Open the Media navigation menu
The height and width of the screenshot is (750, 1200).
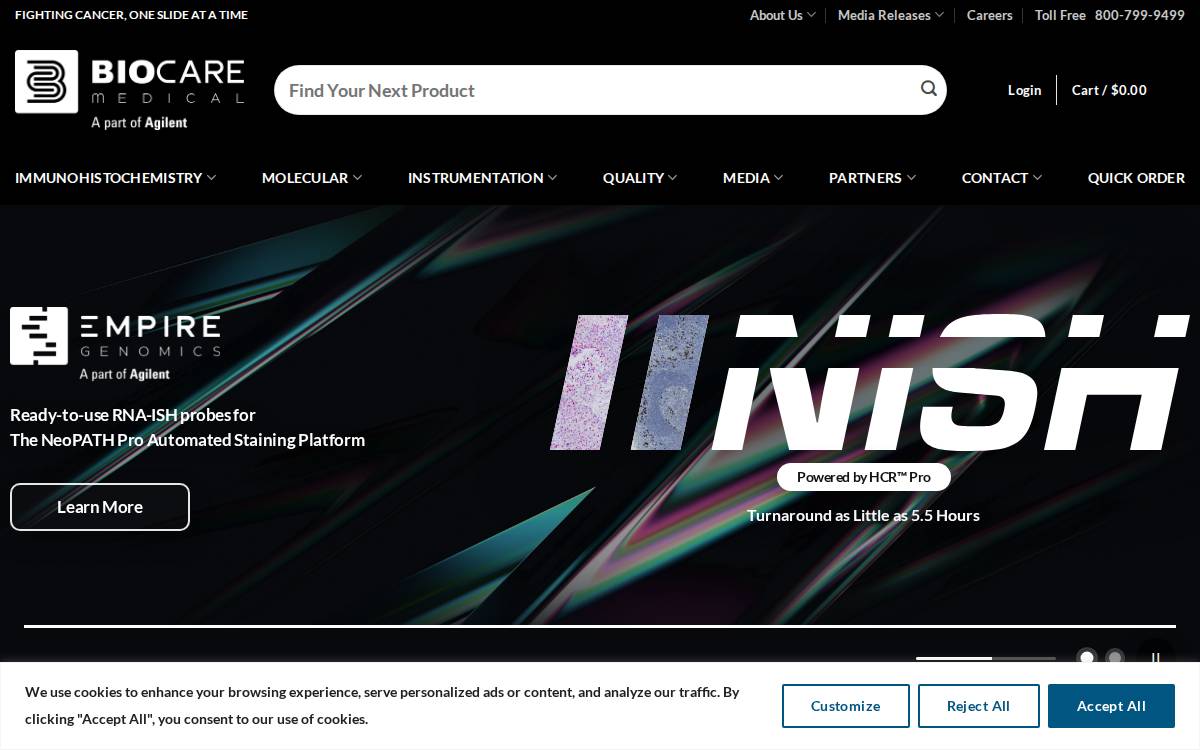click(x=753, y=178)
